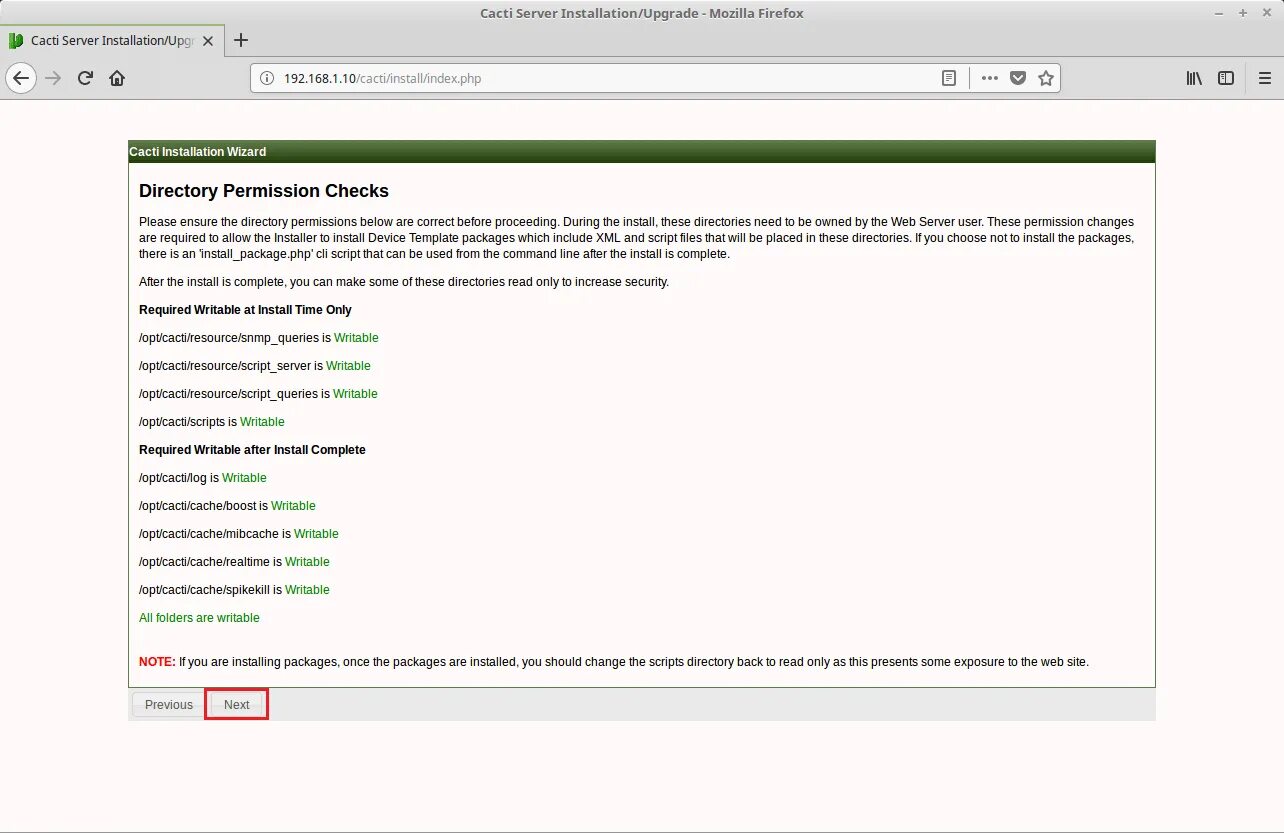Click the Next button in wizard
The height and width of the screenshot is (833, 1284).
pyautogui.click(x=237, y=705)
